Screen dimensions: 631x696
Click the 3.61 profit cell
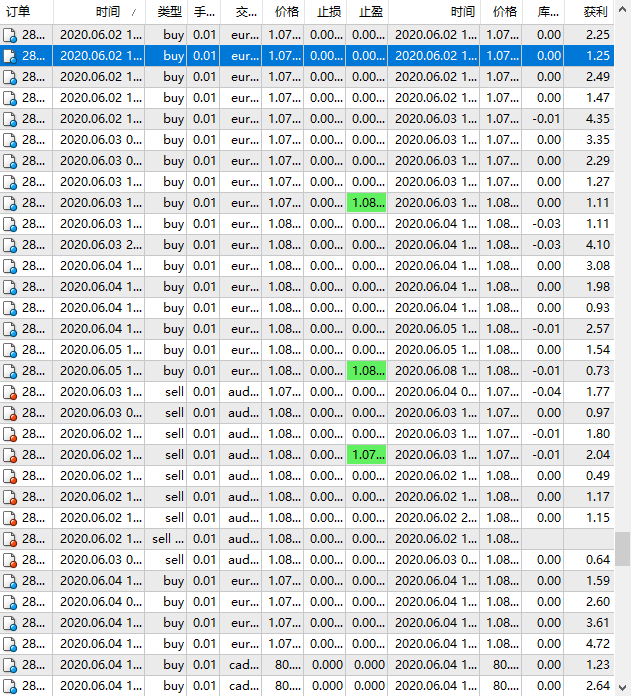coord(589,623)
